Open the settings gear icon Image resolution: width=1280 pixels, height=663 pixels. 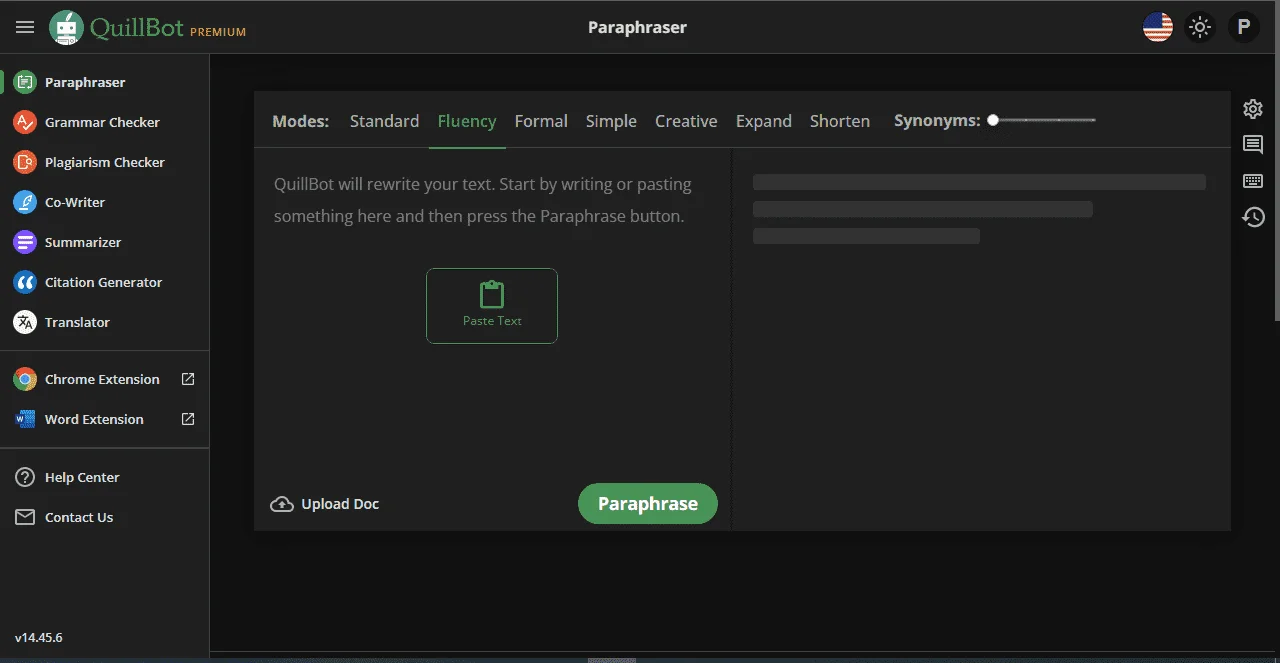(x=1253, y=109)
